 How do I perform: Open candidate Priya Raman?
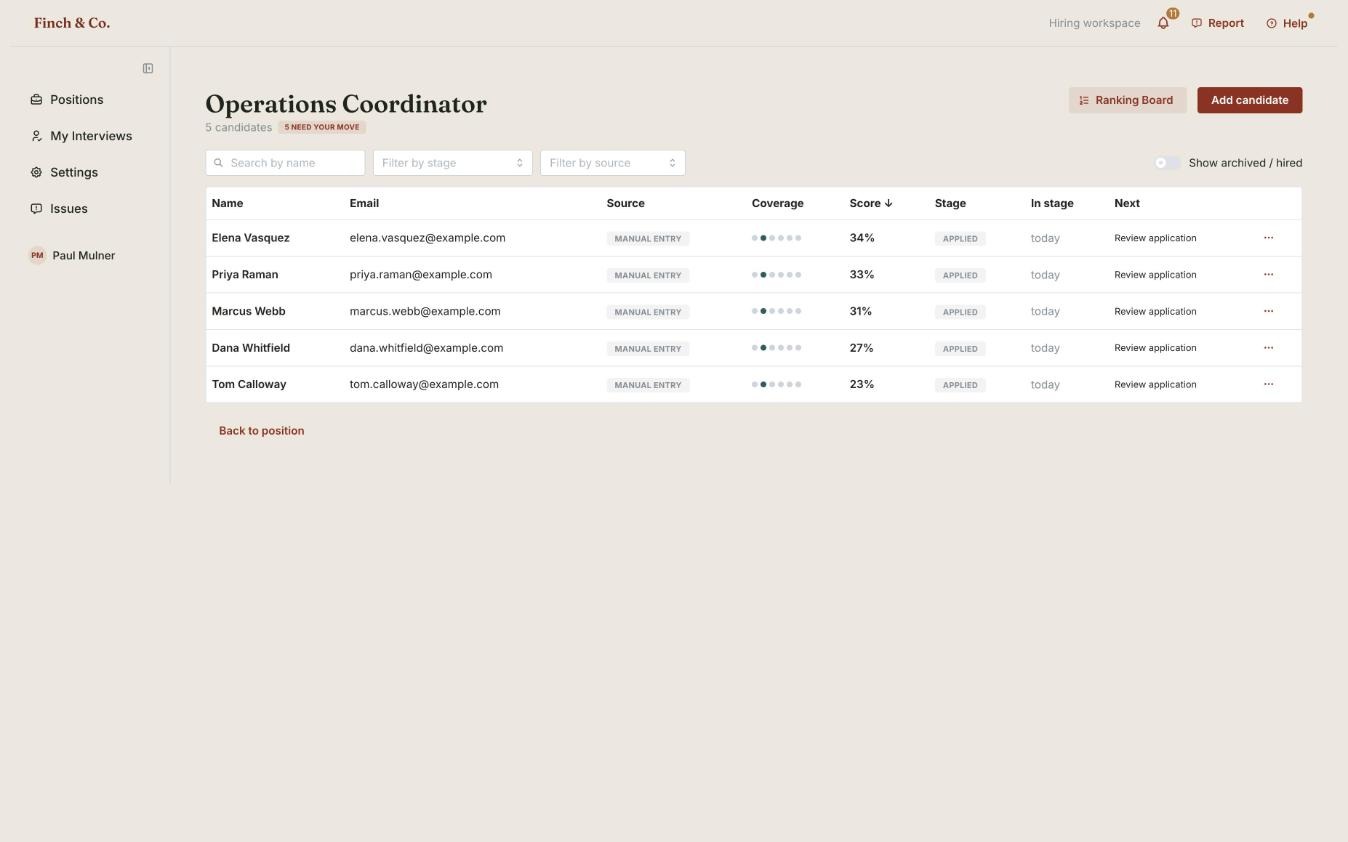[245, 274]
